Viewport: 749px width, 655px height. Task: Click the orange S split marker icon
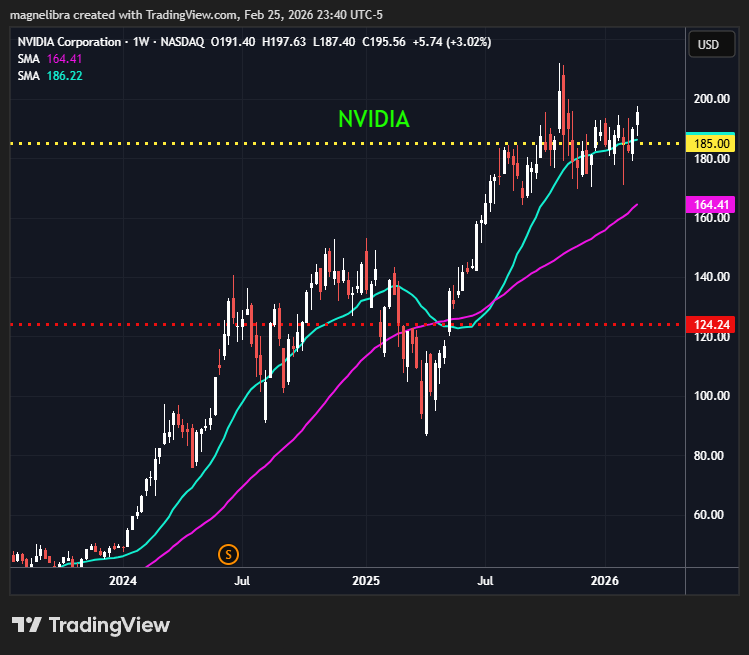point(228,554)
